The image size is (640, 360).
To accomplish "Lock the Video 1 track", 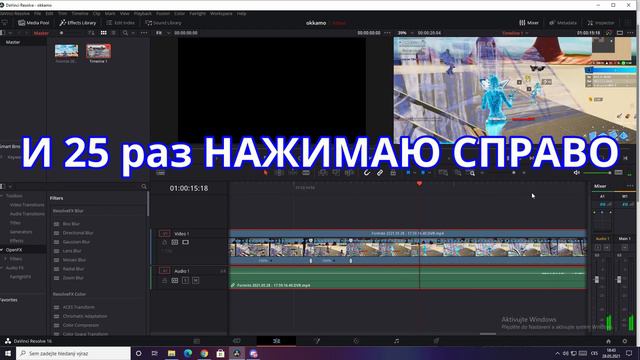I will [x=164, y=242].
